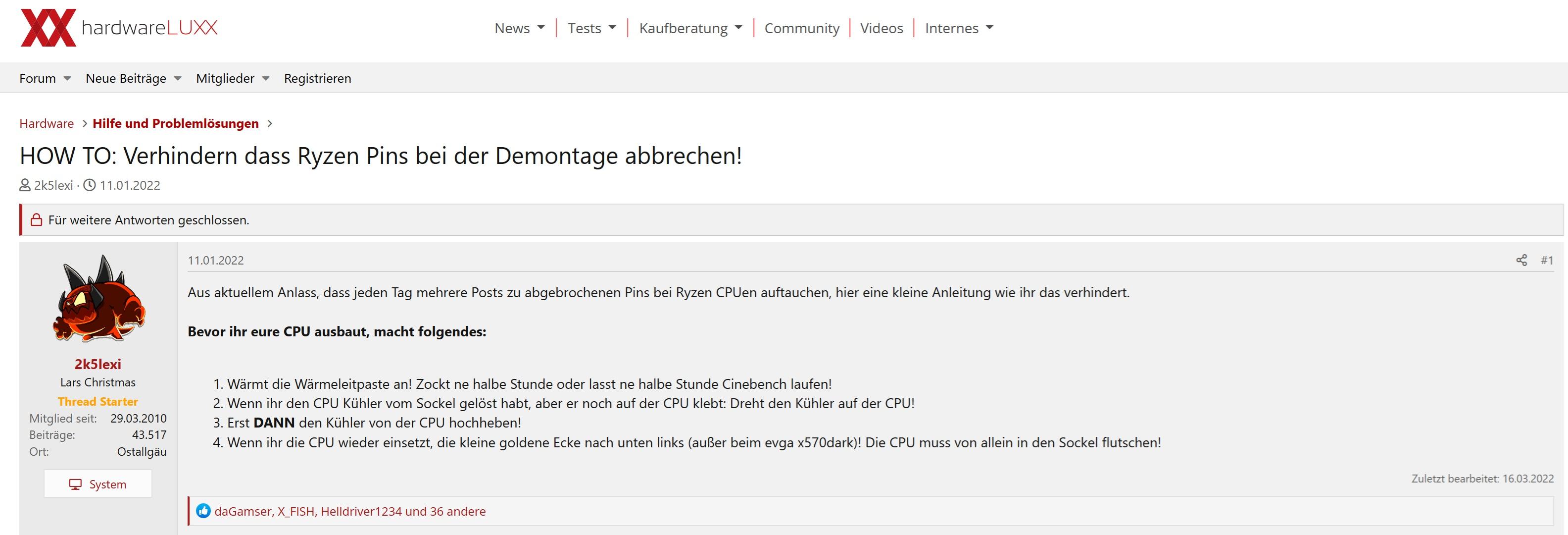This screenshot has width=1568, height=535.
Task: Open the Neue Beiträge dropdown
Action: [178, 79]
